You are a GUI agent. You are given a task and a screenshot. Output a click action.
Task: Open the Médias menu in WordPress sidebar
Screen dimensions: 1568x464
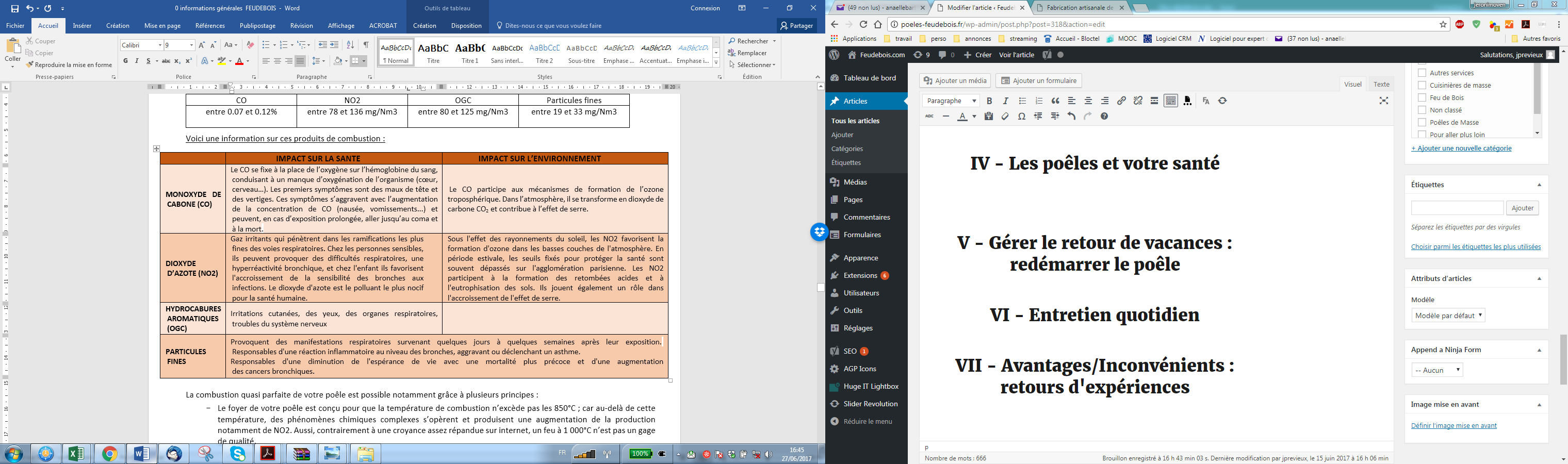point(855,182)
